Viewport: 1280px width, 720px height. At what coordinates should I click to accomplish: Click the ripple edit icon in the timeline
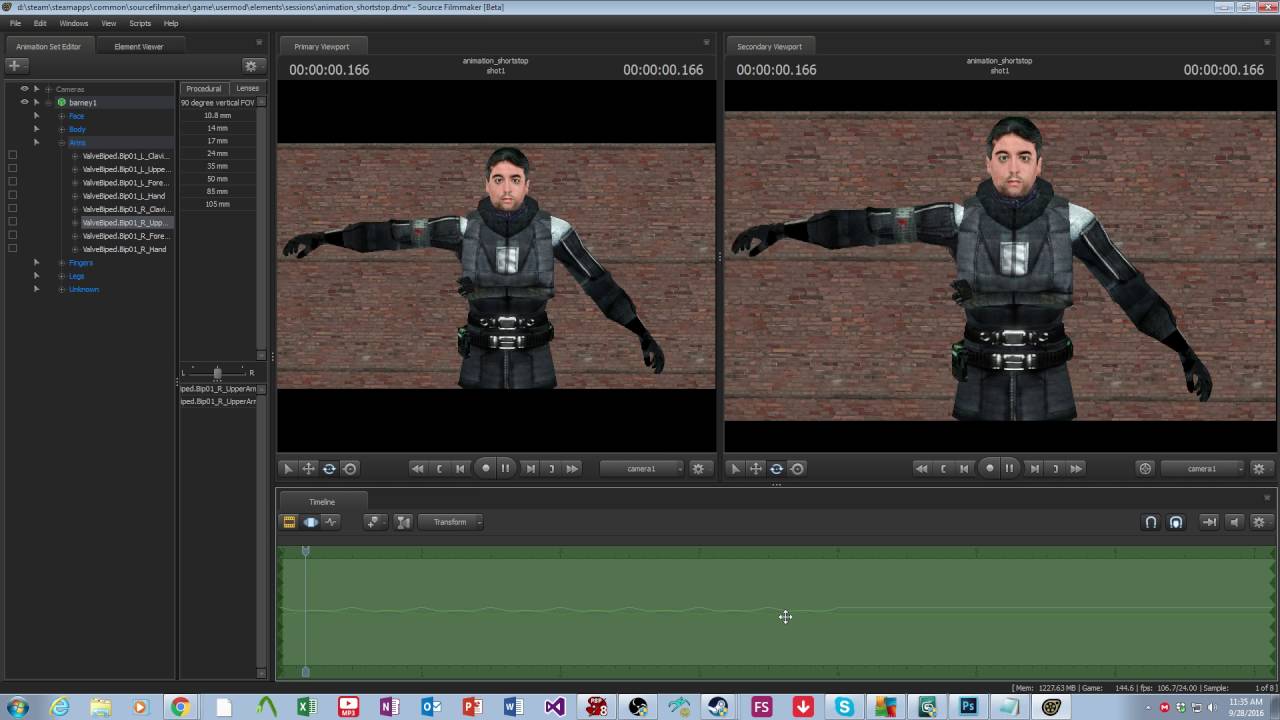click(1209, 522)
